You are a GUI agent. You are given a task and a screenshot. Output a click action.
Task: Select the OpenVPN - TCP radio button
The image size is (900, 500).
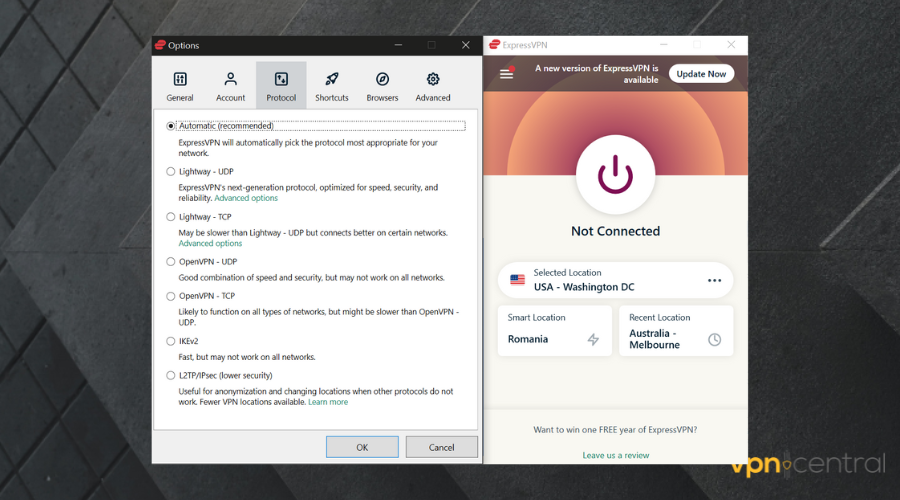171,296
